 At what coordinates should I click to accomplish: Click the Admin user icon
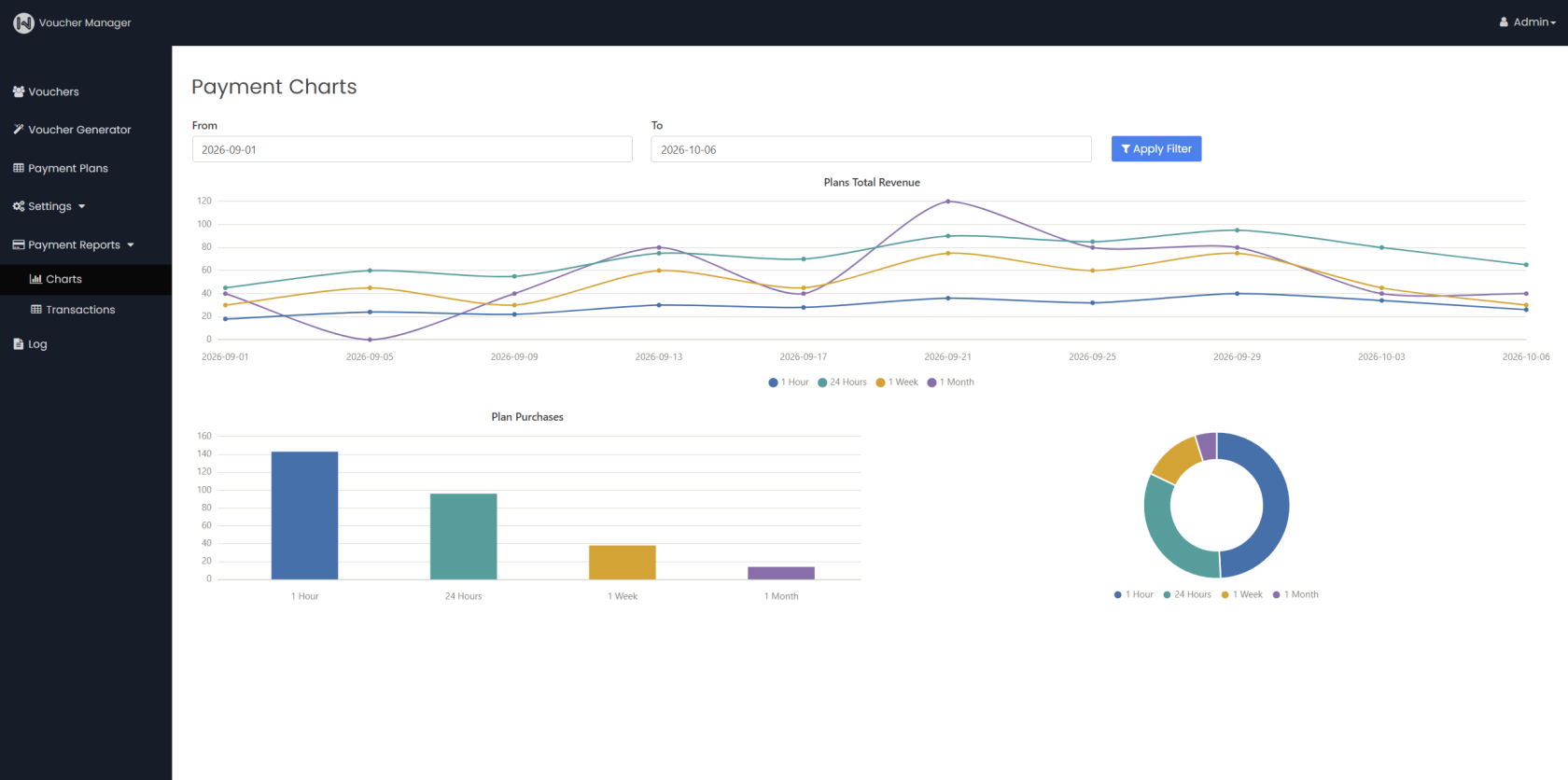click(1504, 22)
